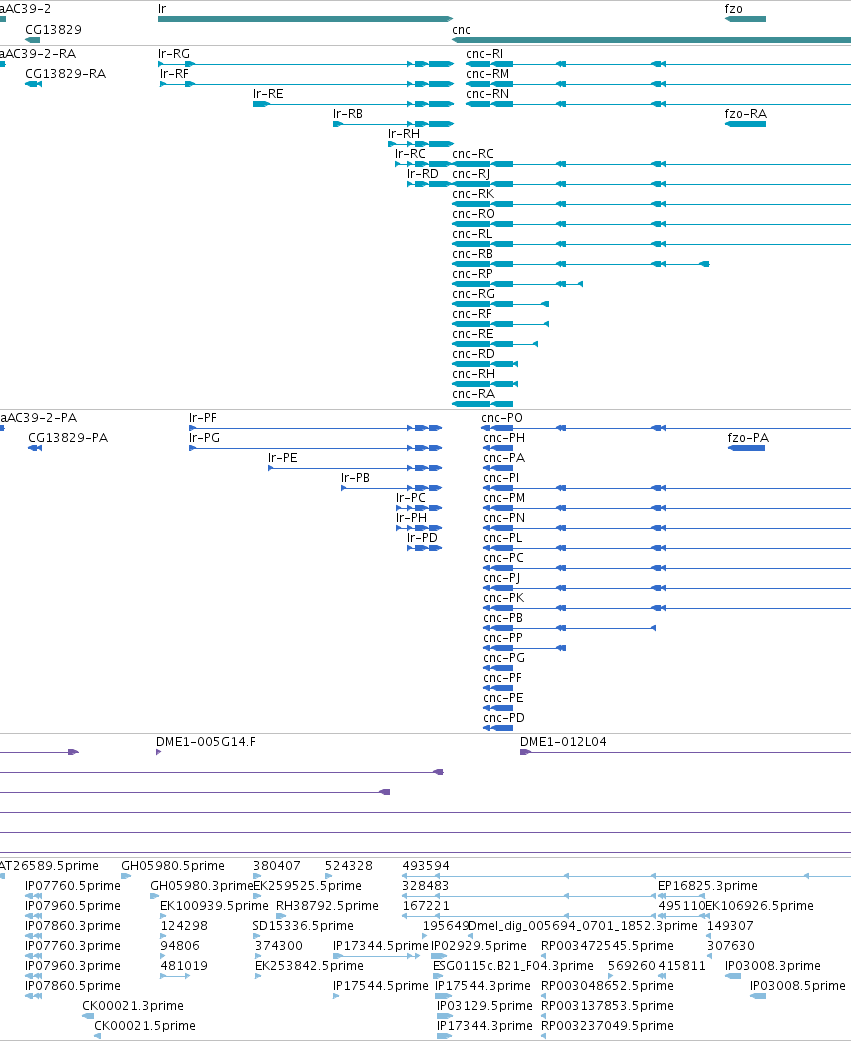Click the cnc gene label
The height and width of the screenshot is (1041, 851).
[x=461, y=30]
